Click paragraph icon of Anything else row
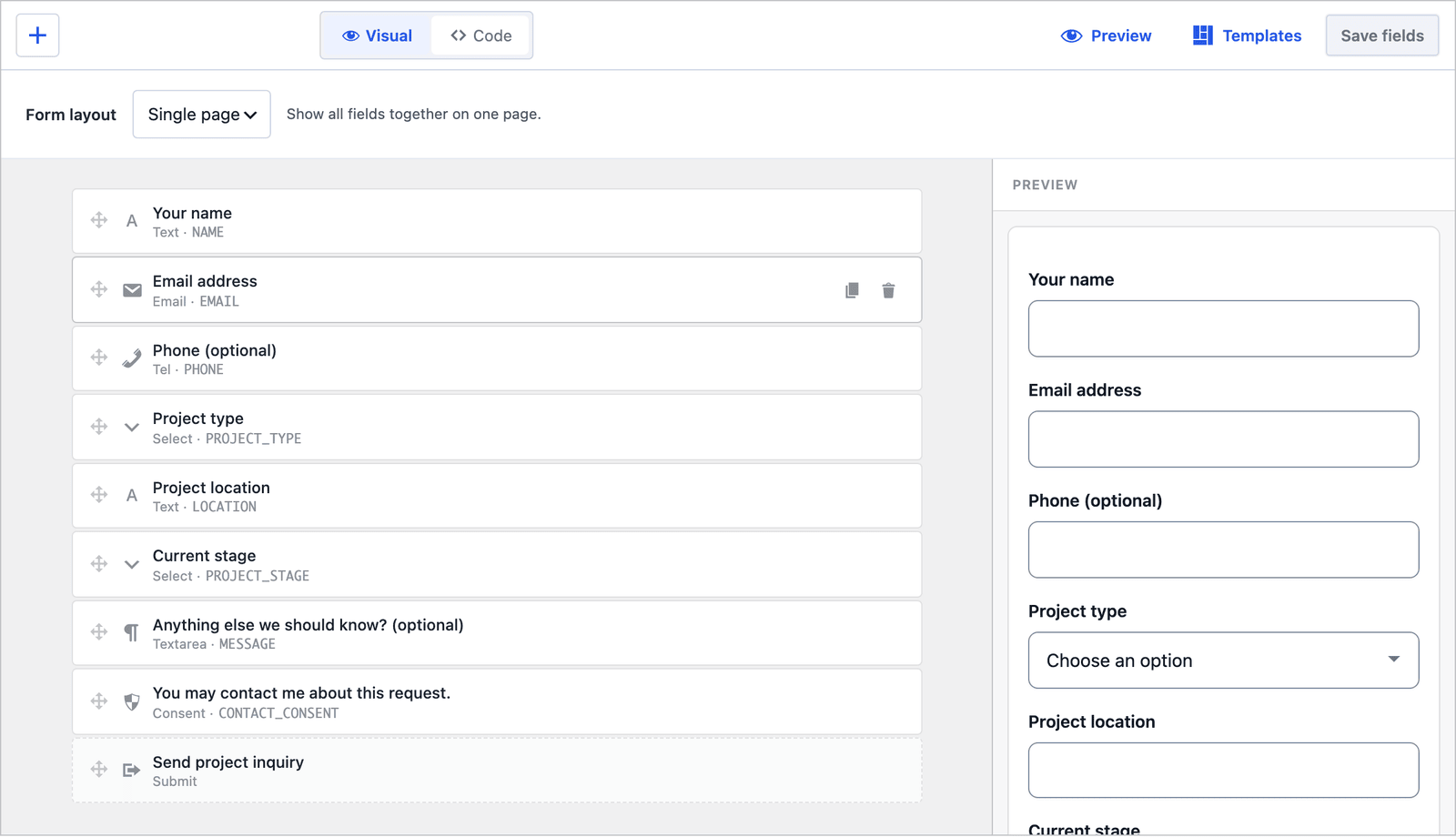This screenshot has height=837, width=1456. 132,633
